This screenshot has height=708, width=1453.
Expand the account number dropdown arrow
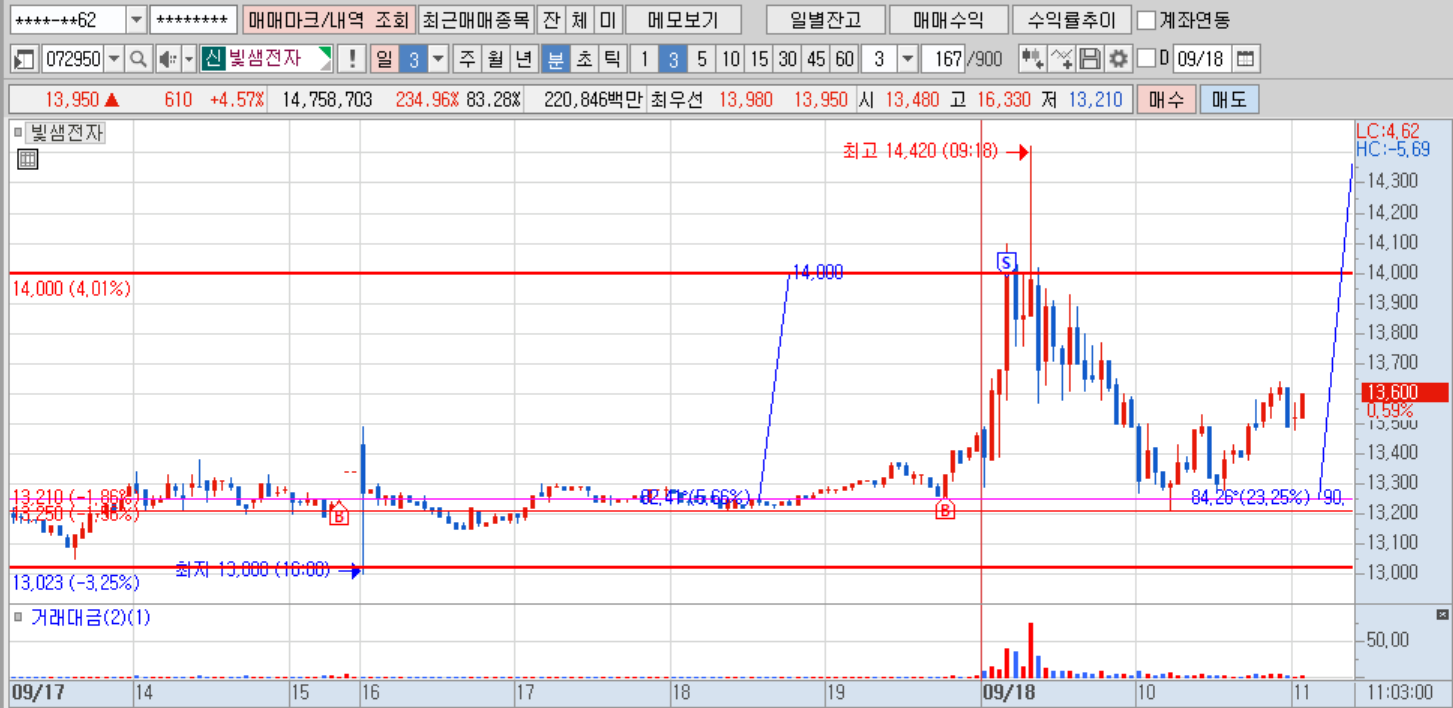137,20
